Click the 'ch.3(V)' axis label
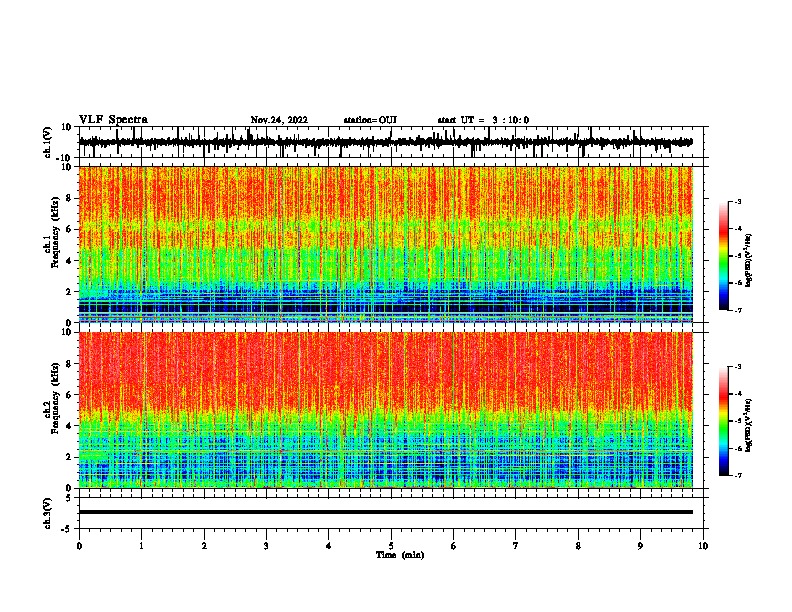The width and height of the screenshot is (792, 612). tap(48, 513)
